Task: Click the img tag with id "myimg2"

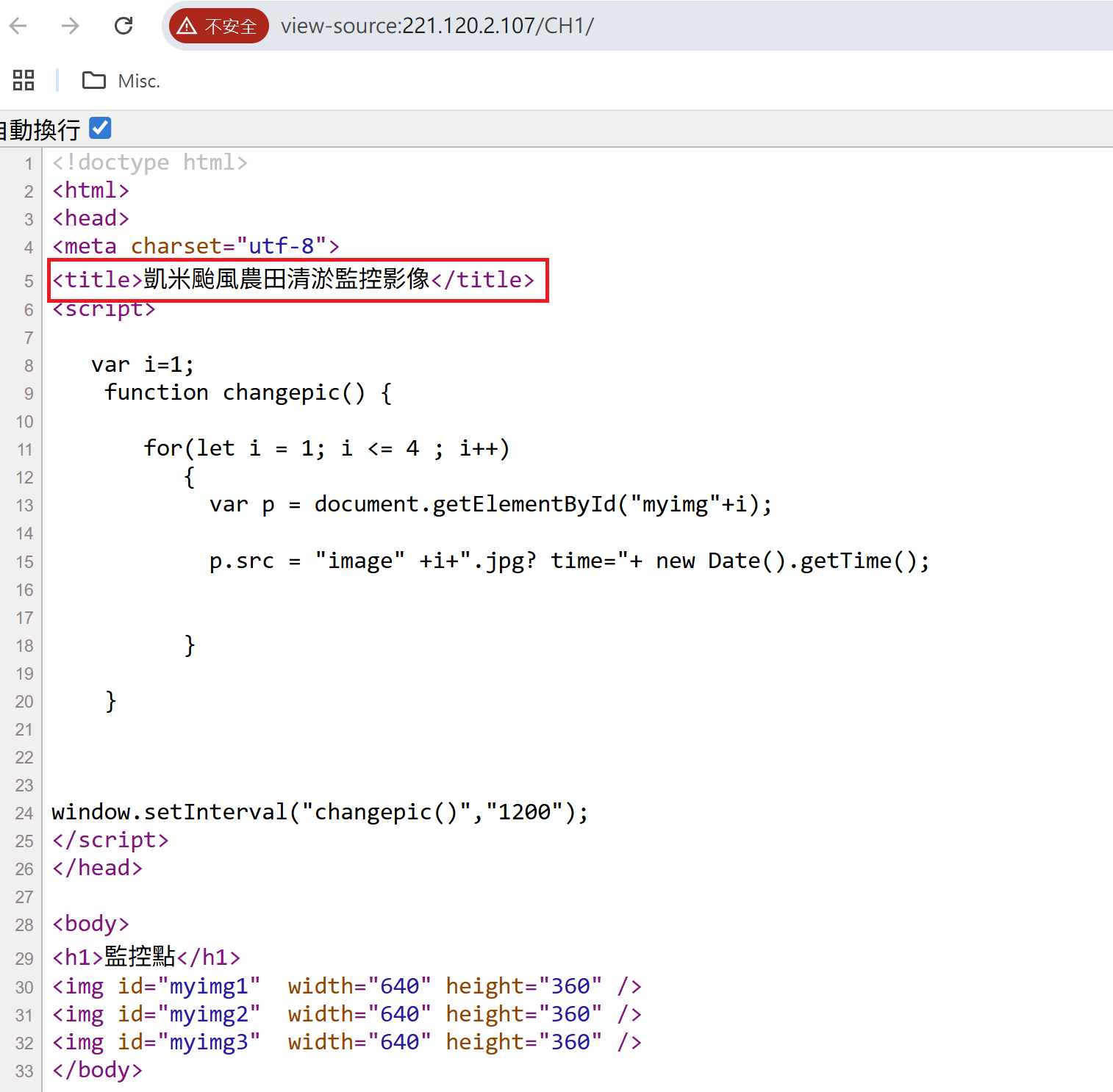Action: (347, 1014)
